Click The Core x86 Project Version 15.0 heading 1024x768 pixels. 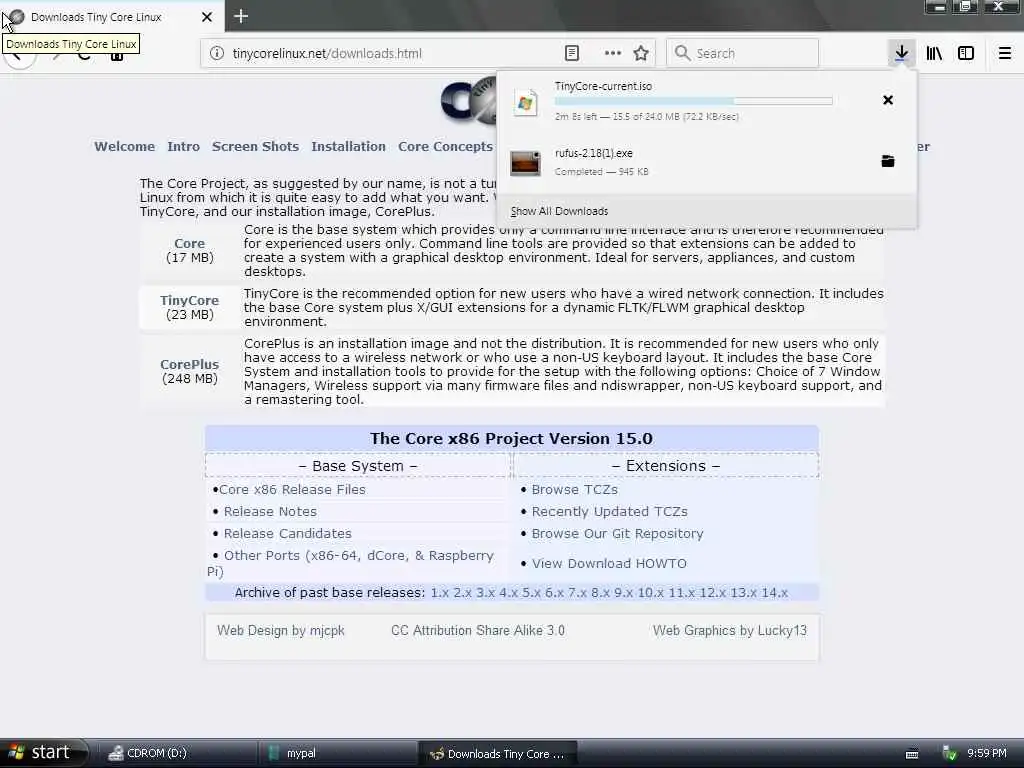point(511,438)
